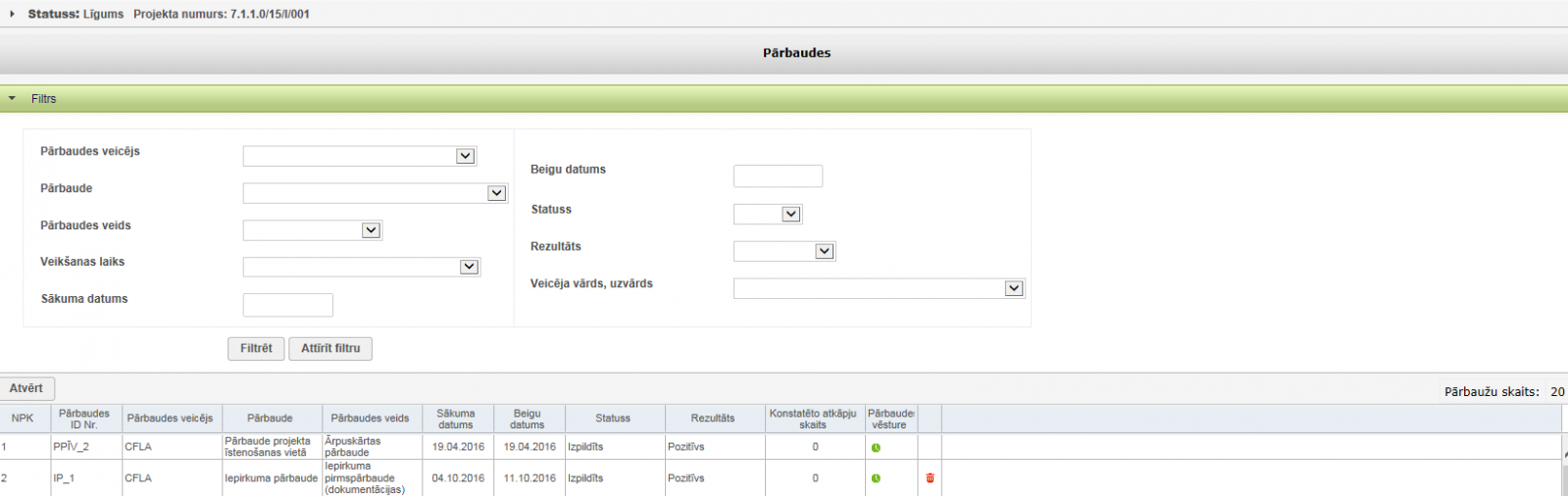Click the Beigu datums input field
Image resolution: width=1568 pixels, height=496 pixels.
click(778, 176)
